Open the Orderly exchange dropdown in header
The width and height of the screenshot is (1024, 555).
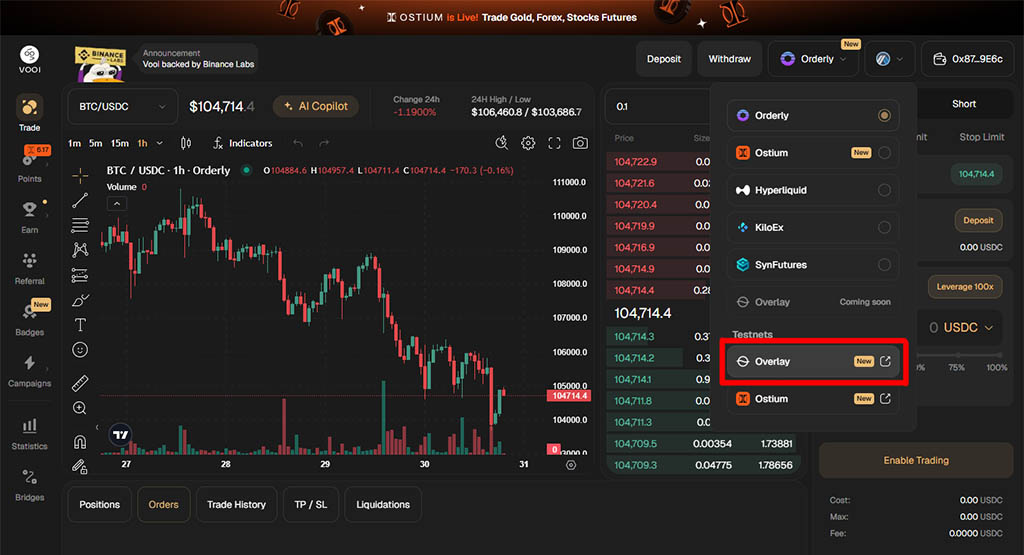click(813, 59)
